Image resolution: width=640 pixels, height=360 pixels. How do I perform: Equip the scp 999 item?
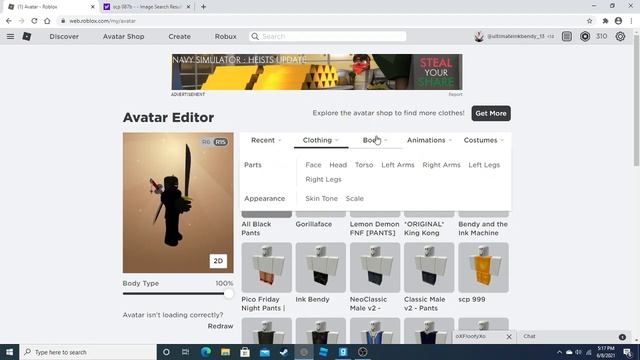(483, 267)
